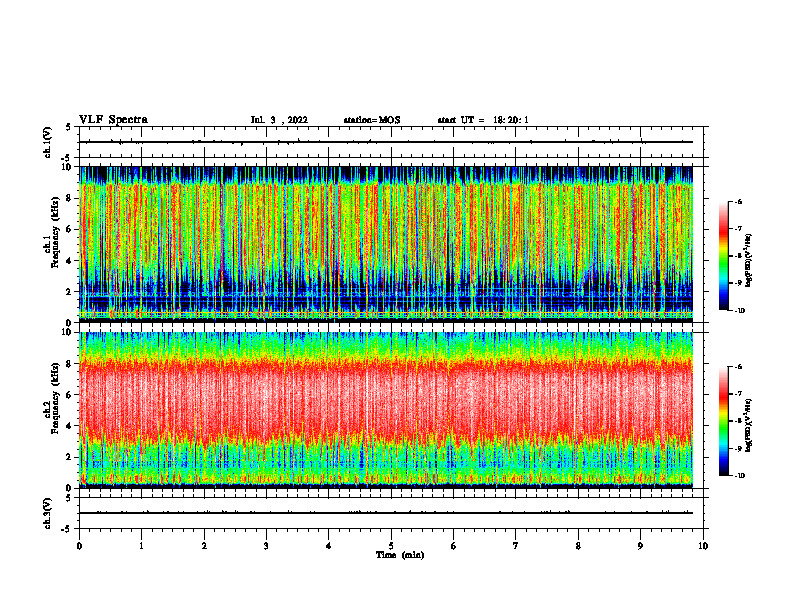This screenshot has height=612, width=792.
Task: Click the time axis tick label "5"
Action: (391, 546)
